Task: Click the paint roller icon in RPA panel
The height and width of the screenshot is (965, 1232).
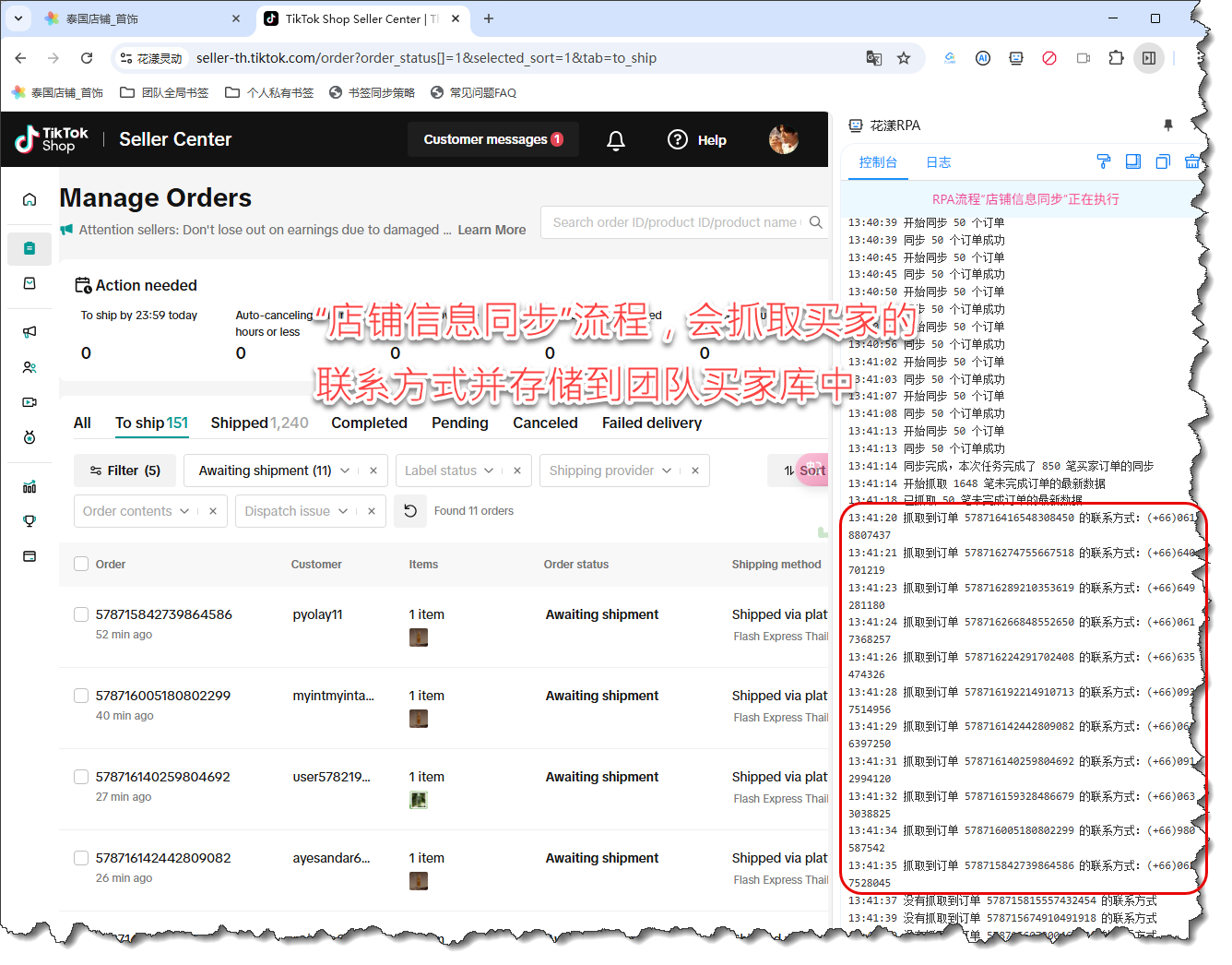Action: click(1104, 161)
